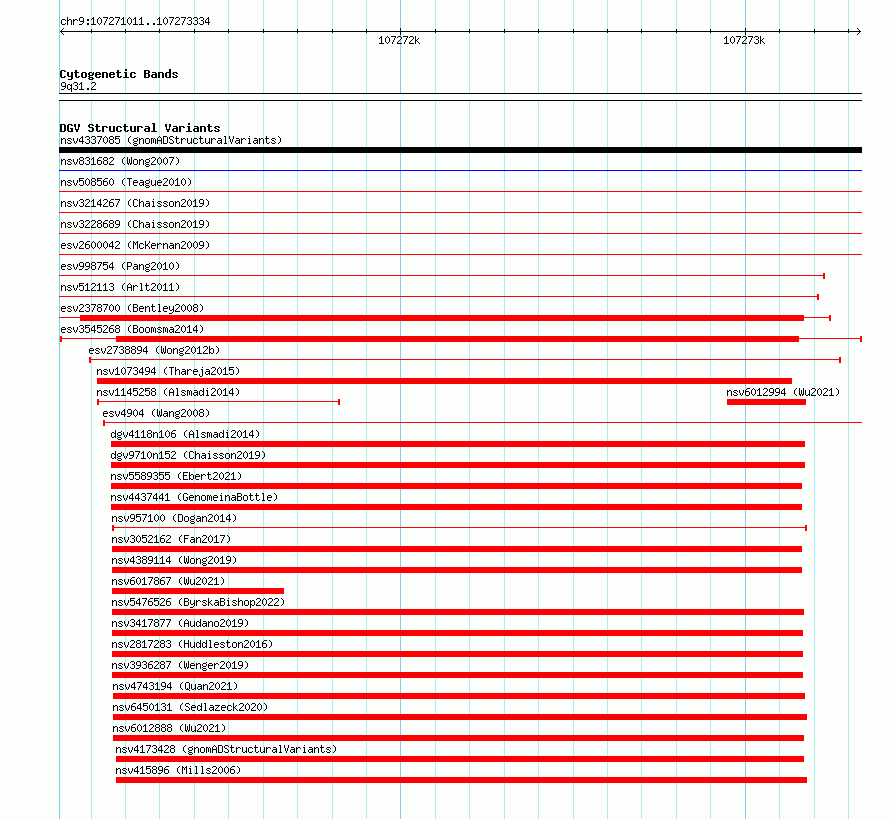
Task: Select nsv415896 (Mills2006) label
Action: click(178, 770)
